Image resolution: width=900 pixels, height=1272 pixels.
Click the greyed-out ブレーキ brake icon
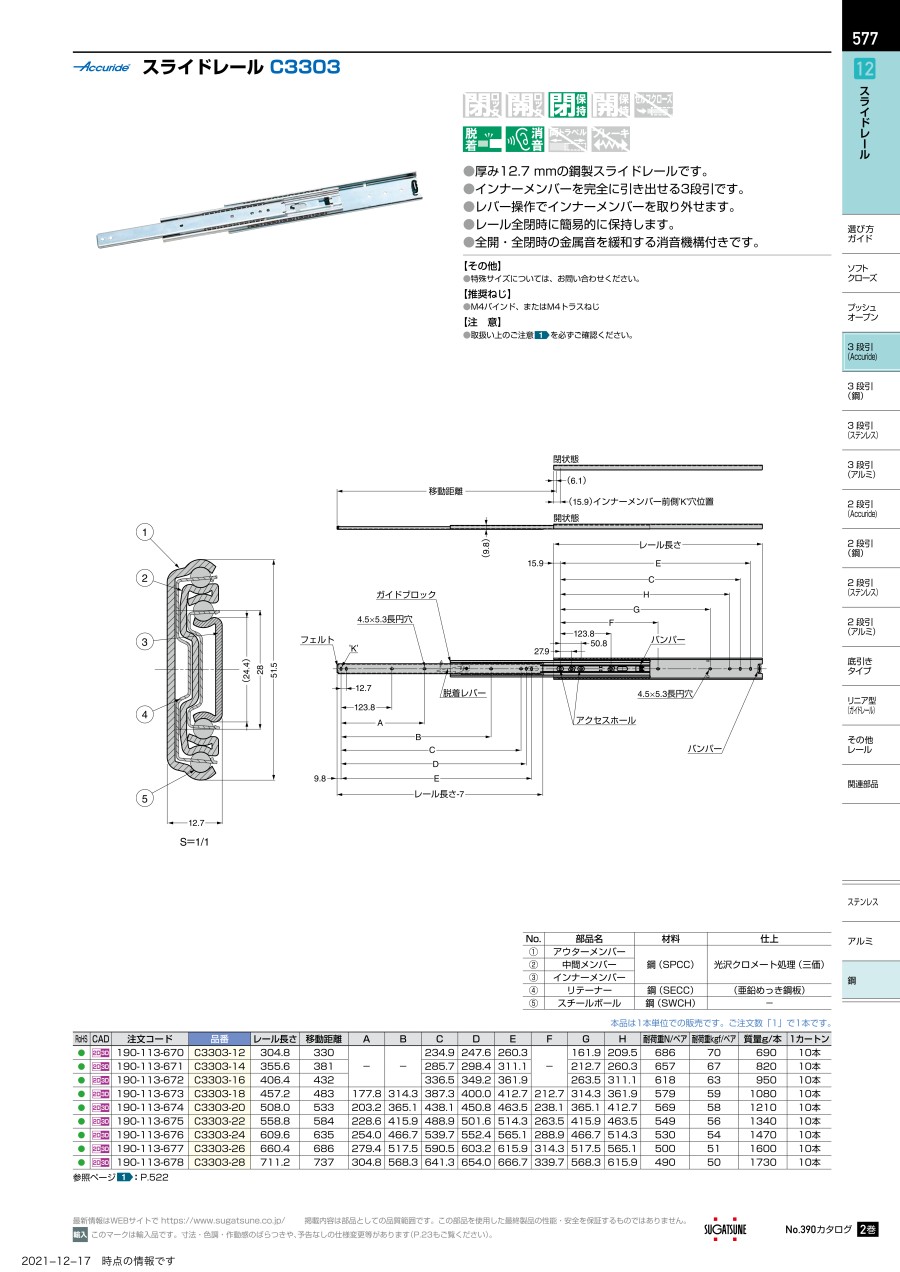611,139
